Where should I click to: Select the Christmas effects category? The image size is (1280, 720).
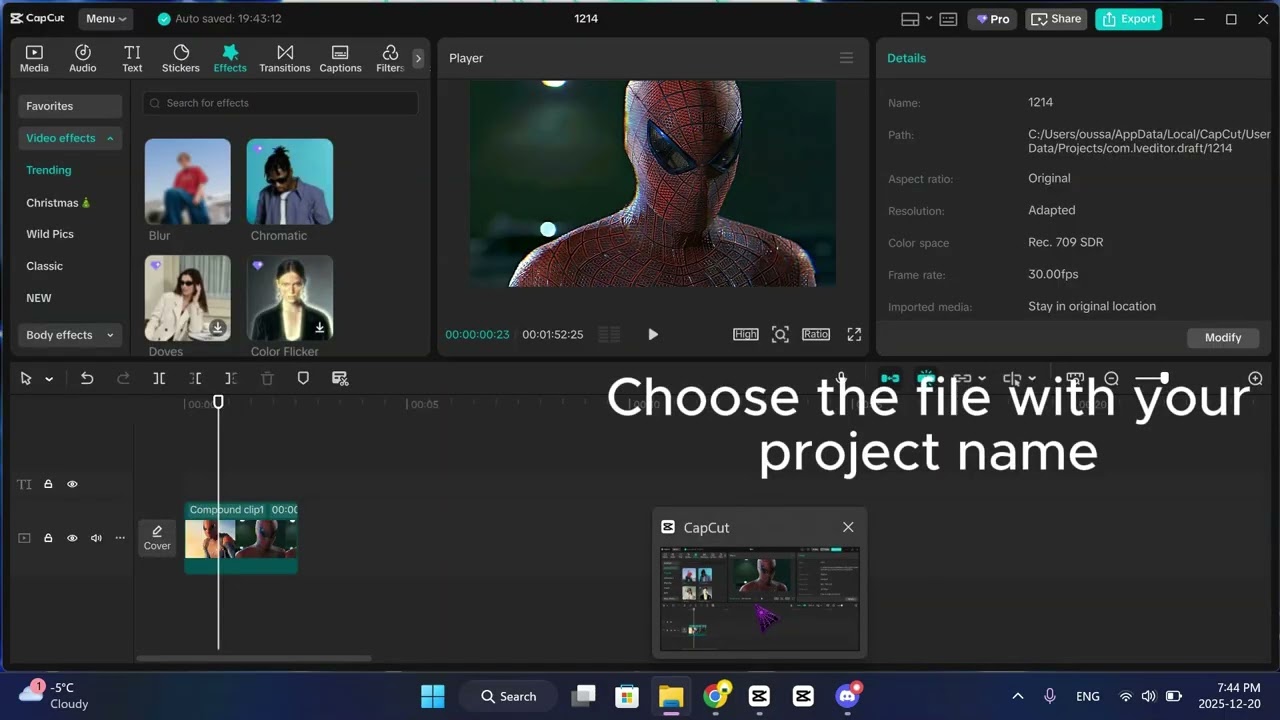58,202
